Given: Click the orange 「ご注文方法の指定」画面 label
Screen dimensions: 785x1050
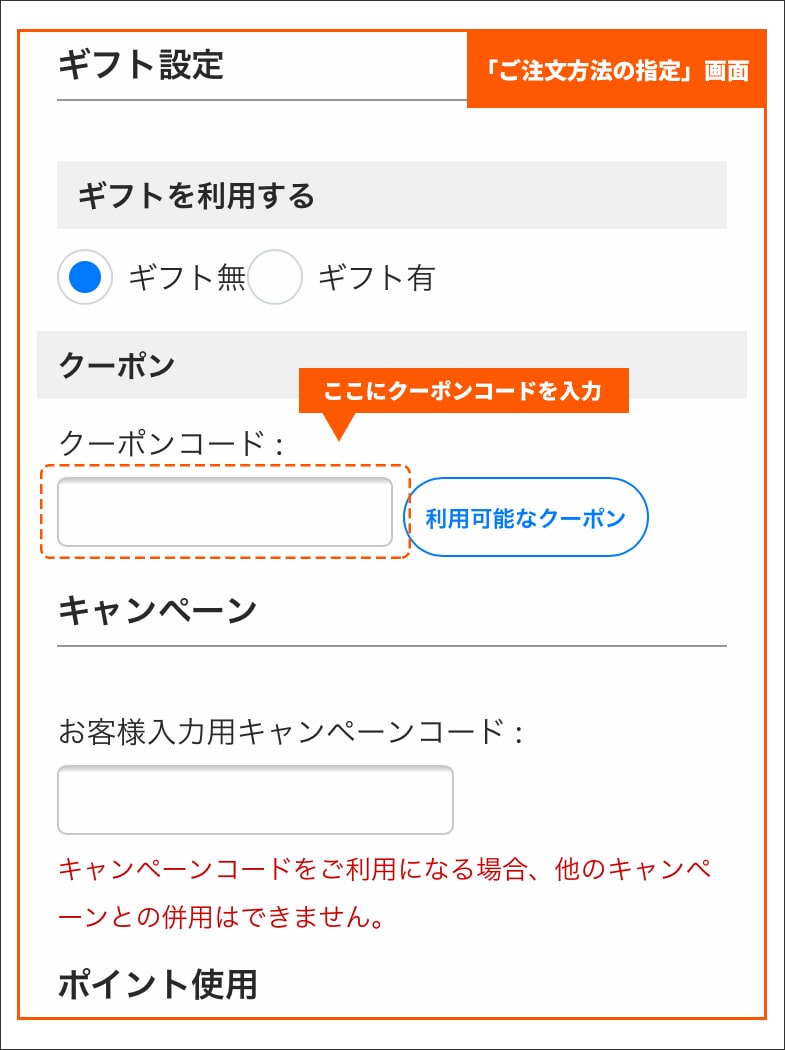Looking at the screenshot, I should 615,70.
